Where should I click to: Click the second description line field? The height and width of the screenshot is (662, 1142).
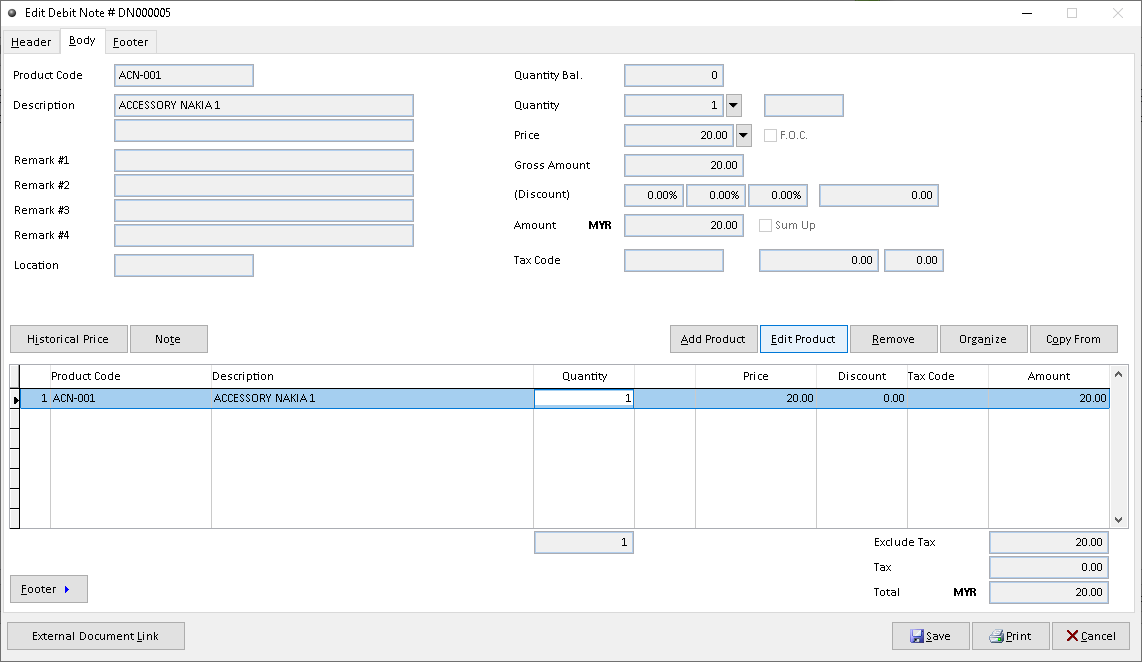(x=264, y=130)
